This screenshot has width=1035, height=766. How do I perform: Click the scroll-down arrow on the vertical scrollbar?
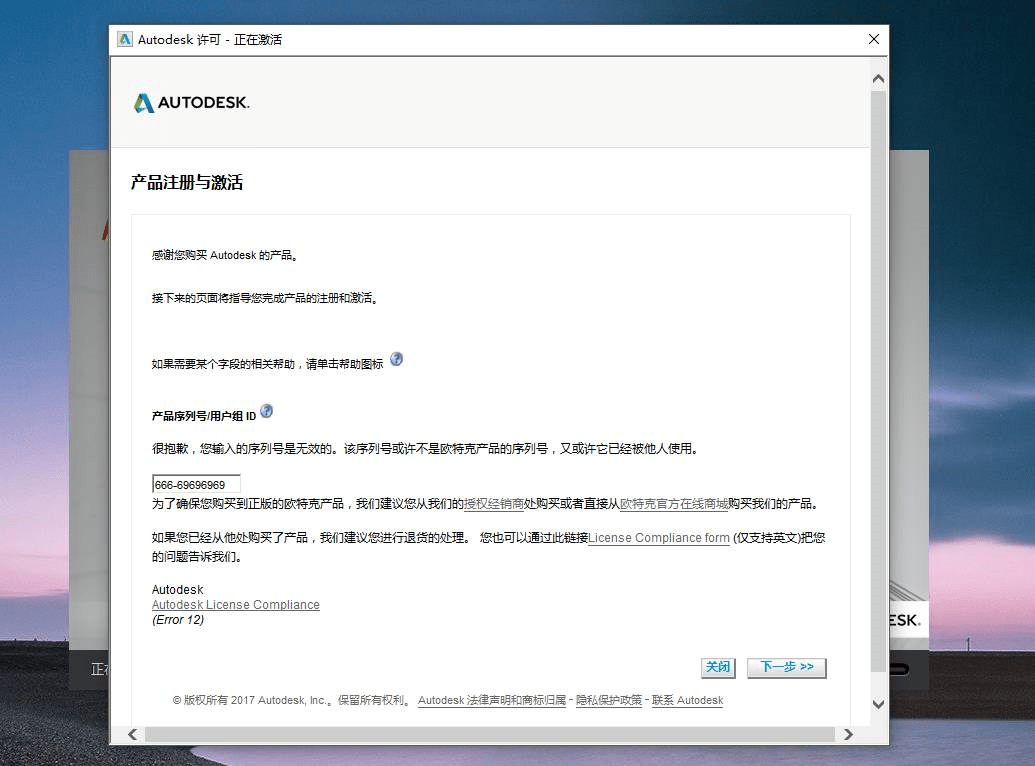point(878,704)
